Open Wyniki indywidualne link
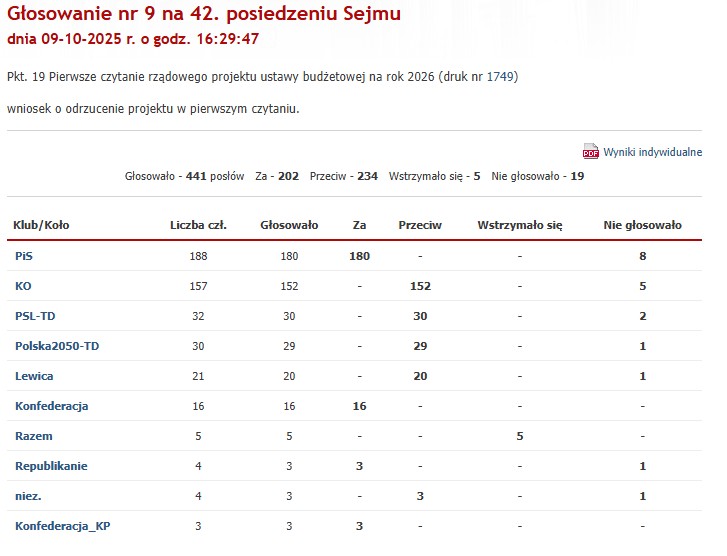 652,152
